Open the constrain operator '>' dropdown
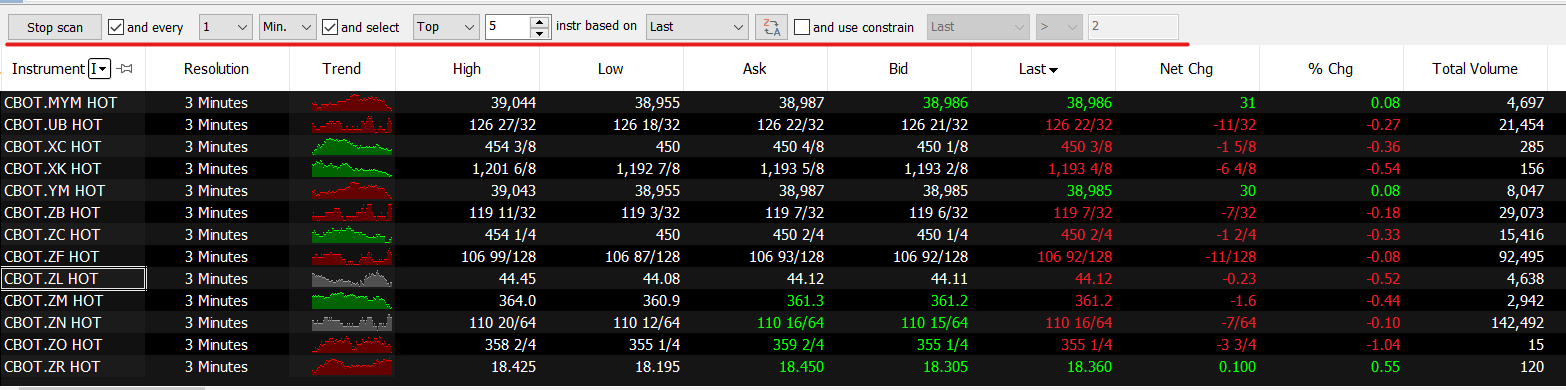 (1059, 27)
